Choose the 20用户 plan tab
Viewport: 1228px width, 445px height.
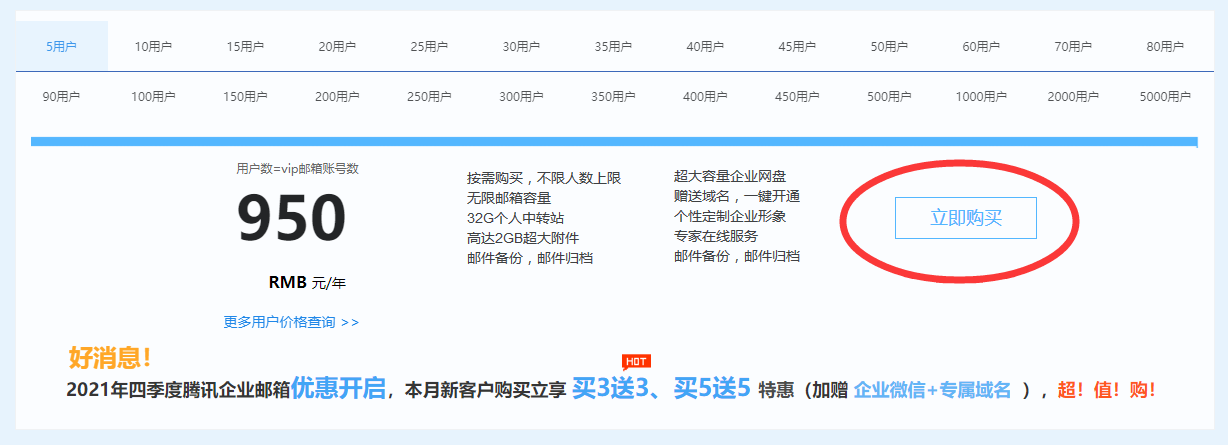pyautogui.click(x=337, y=46)
